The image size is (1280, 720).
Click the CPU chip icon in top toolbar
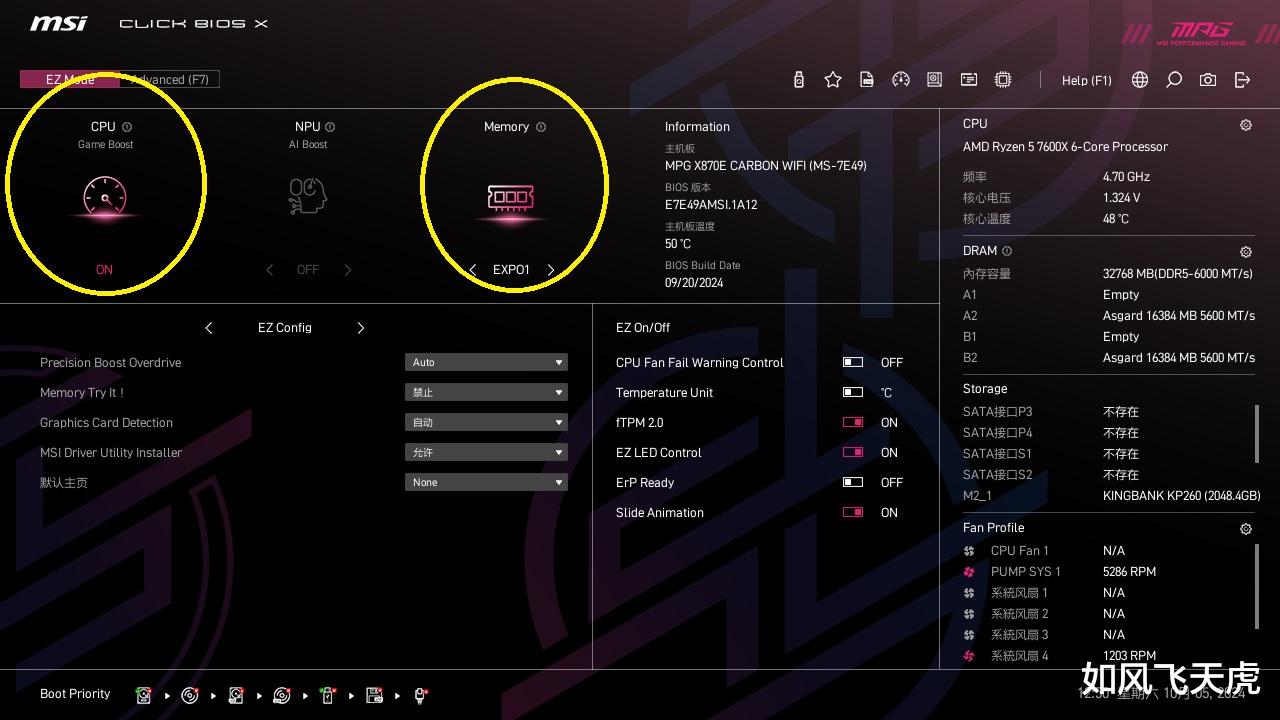[1003, 80]
